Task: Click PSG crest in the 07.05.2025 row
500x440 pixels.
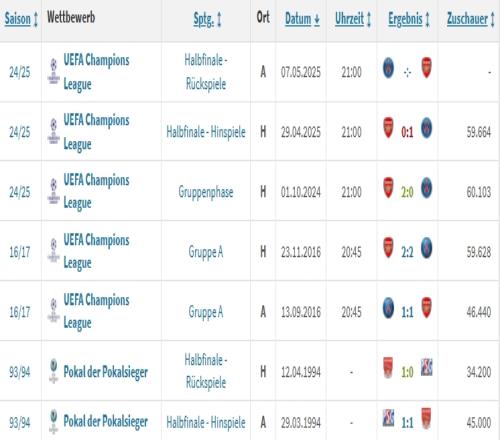Action: tap(388, 68)
